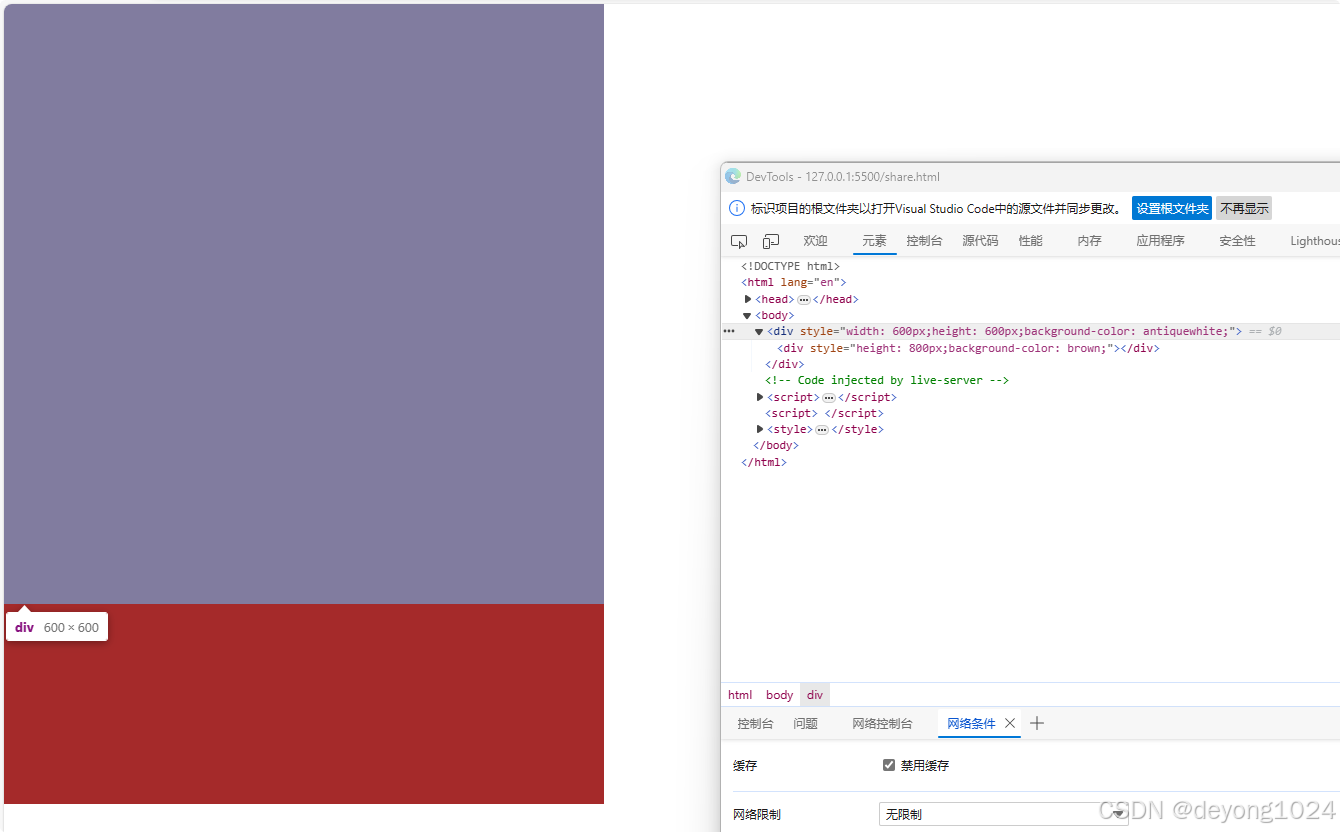Click the div 600 × 600 tooltip

click(57, 627)
